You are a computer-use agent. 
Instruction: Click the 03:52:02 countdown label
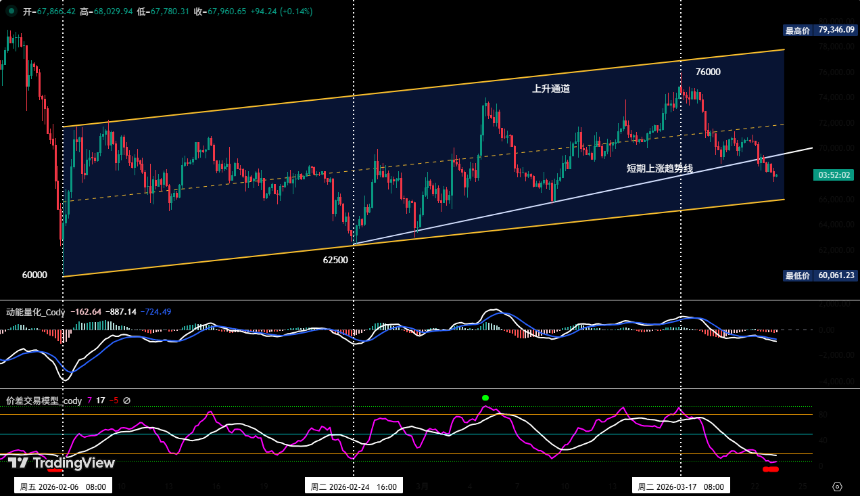coord(834,175)
